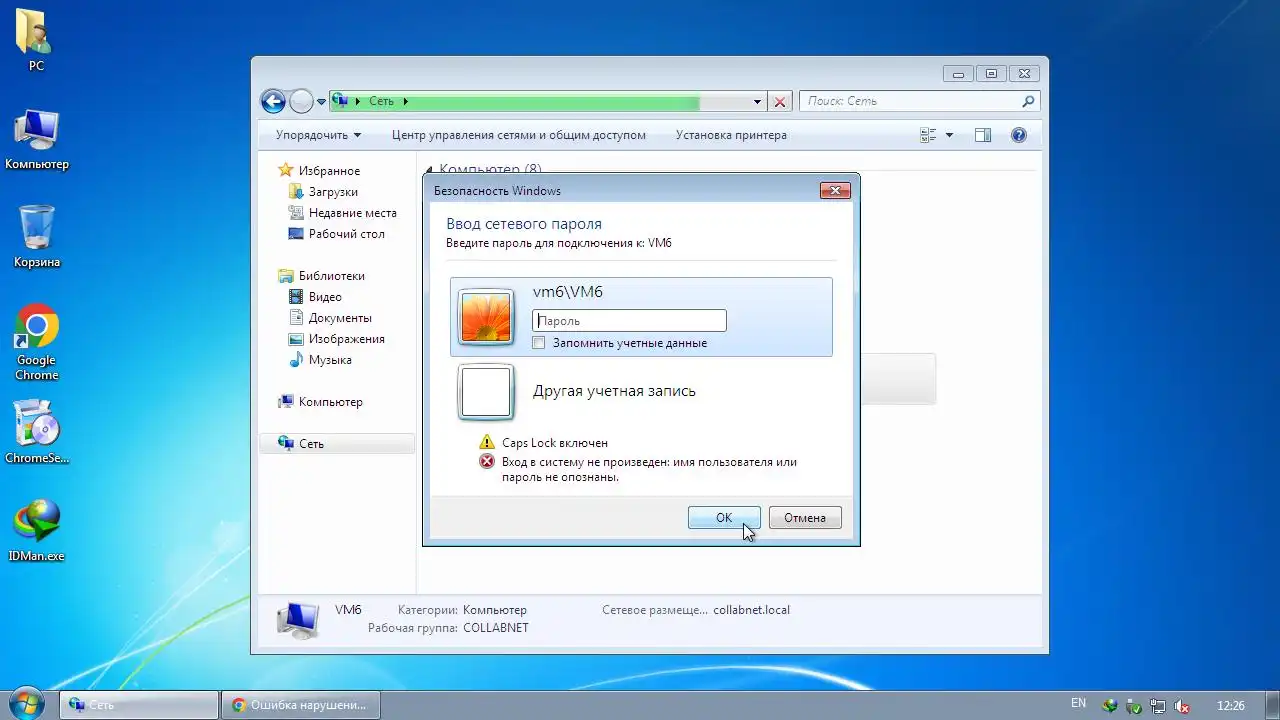Collapse the Компьютер (8) group
Viewport: 1280px width, 720px height.
tap(429, 170)
